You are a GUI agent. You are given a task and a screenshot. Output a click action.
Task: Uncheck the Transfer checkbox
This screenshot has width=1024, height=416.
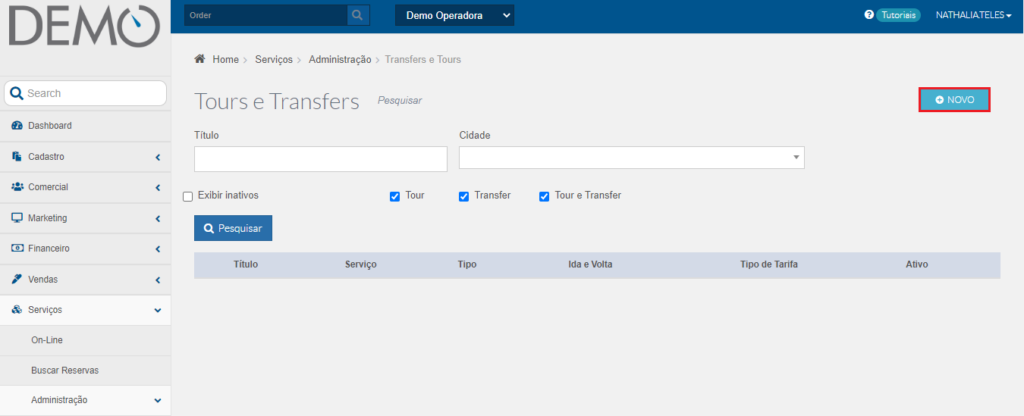coord(464,197)
